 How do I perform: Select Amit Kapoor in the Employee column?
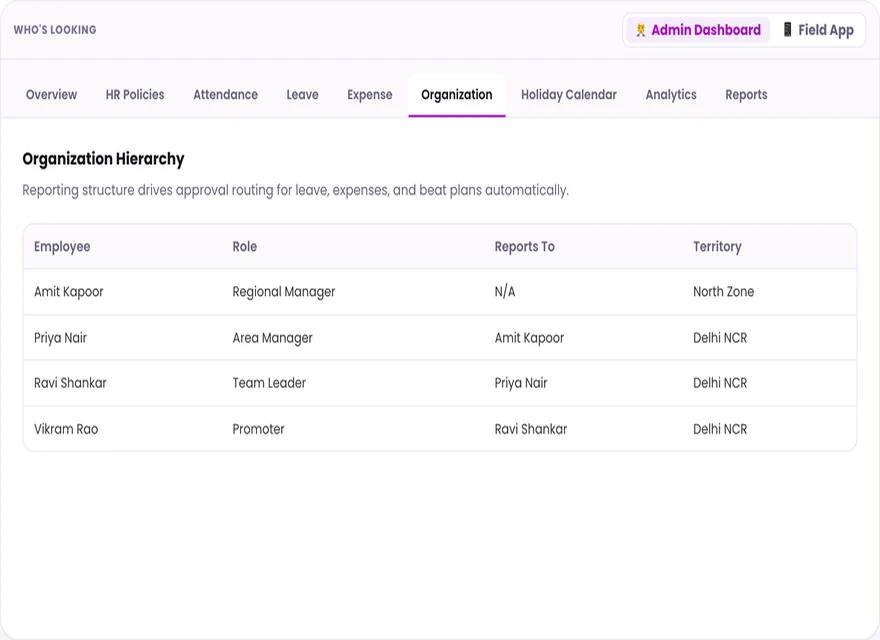pos(69,292)
